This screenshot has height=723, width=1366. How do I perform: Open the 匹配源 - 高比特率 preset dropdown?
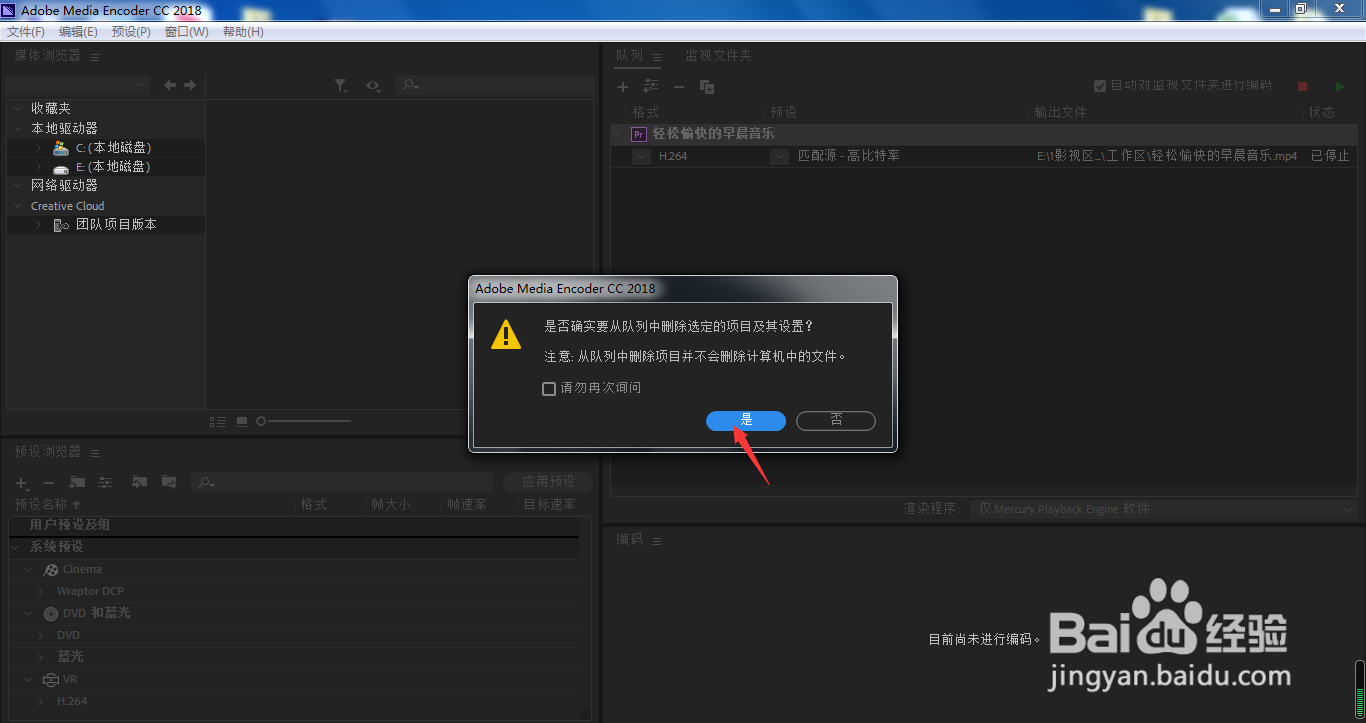click(x=779, y=156)
